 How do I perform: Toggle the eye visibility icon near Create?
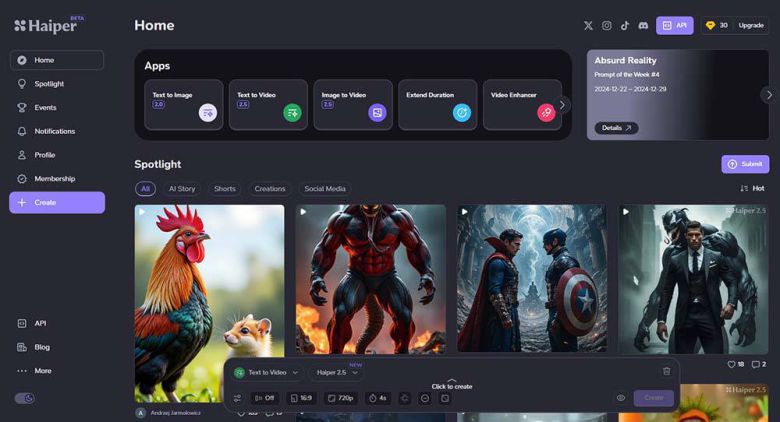(x=621, y=398)
